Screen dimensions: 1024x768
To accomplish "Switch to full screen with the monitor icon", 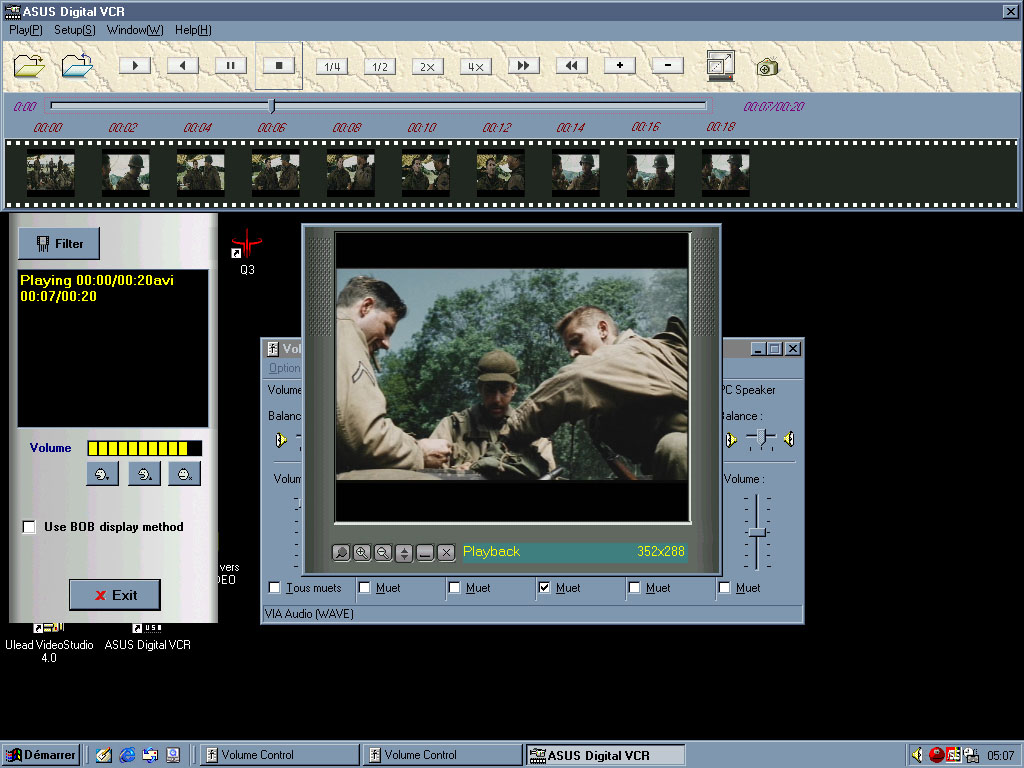I will (720, 65).
